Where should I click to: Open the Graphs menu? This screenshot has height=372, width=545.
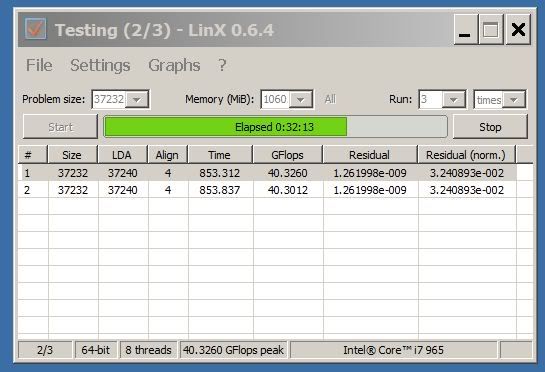(x=174, y=65)
